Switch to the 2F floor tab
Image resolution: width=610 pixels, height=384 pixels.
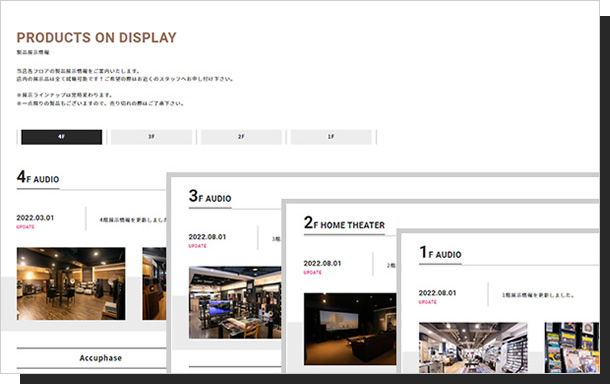(241, 137)
